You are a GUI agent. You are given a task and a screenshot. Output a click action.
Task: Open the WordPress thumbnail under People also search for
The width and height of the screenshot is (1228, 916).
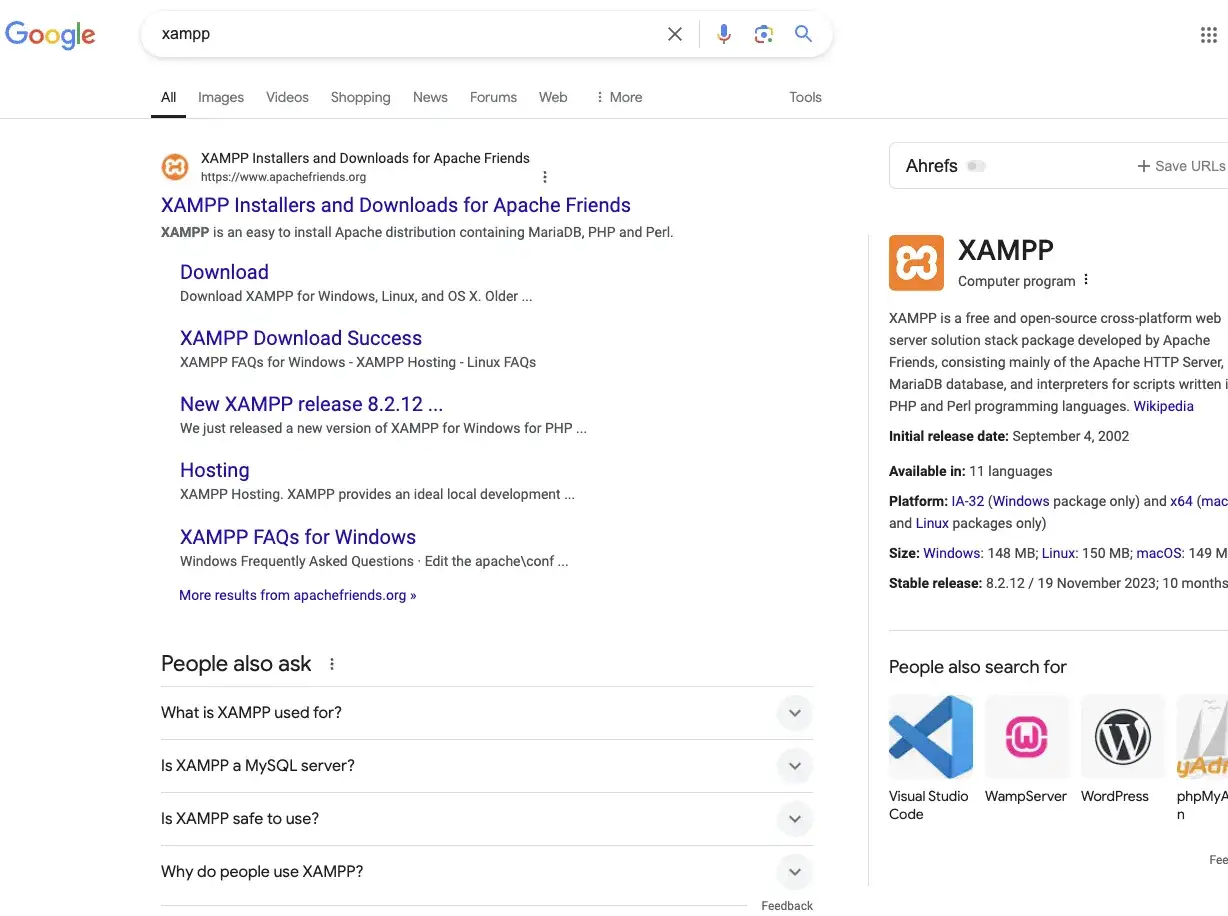(x=1122, y=737)
